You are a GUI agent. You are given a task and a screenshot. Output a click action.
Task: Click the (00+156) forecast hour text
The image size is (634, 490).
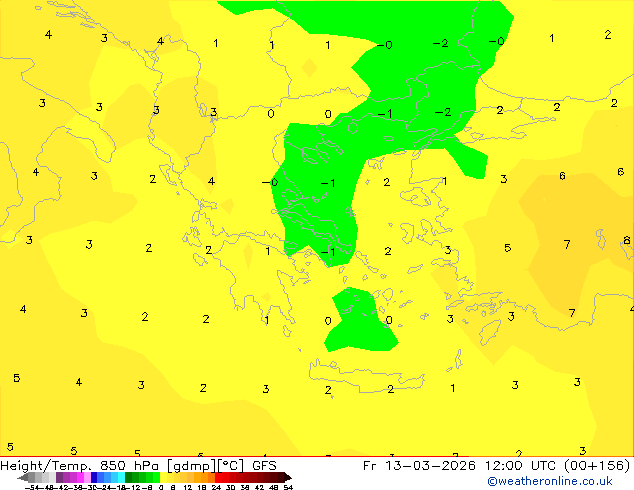click(x=596, y=466)
